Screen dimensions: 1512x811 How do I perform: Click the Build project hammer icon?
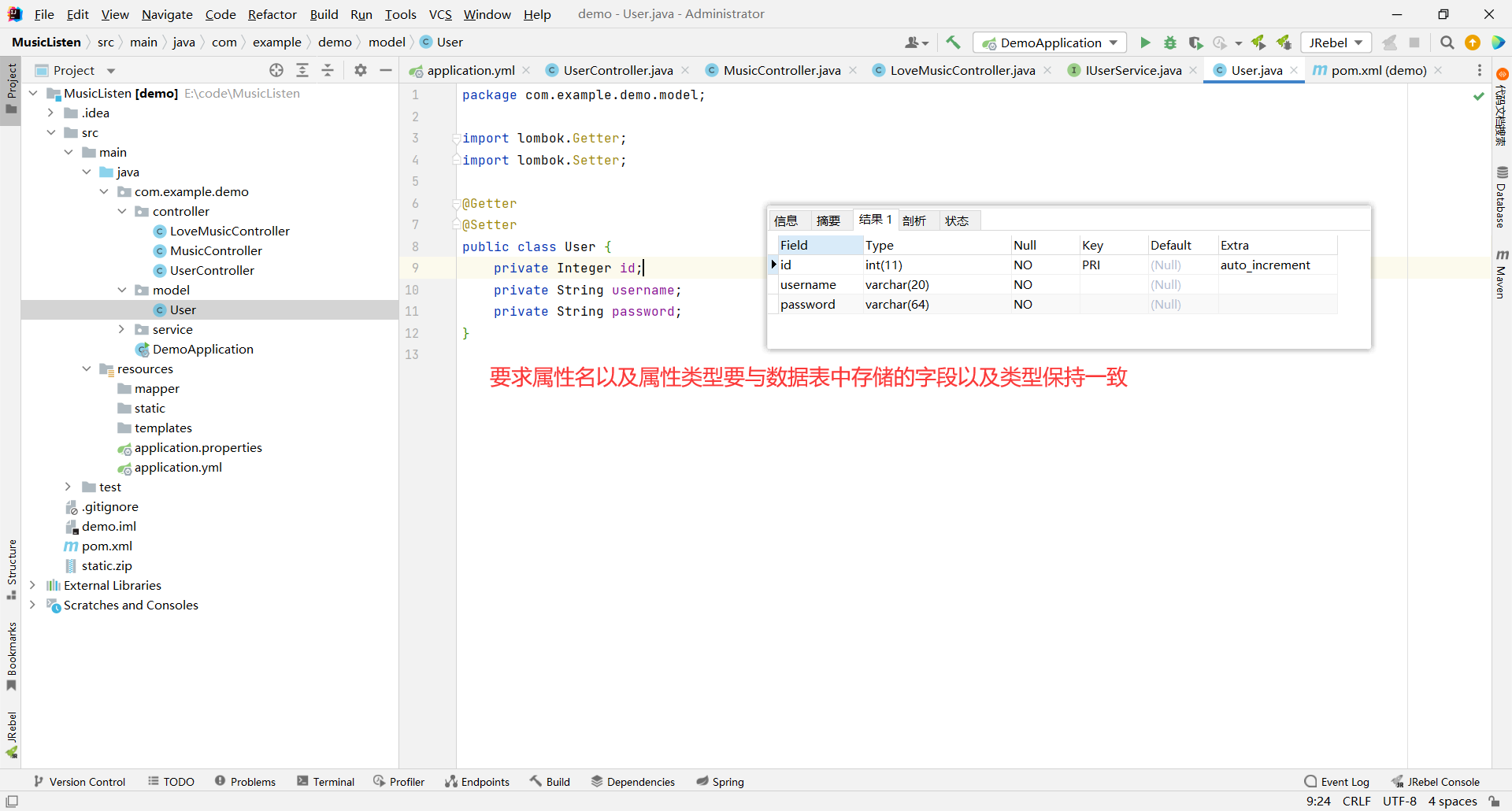(x=953, y=43)
